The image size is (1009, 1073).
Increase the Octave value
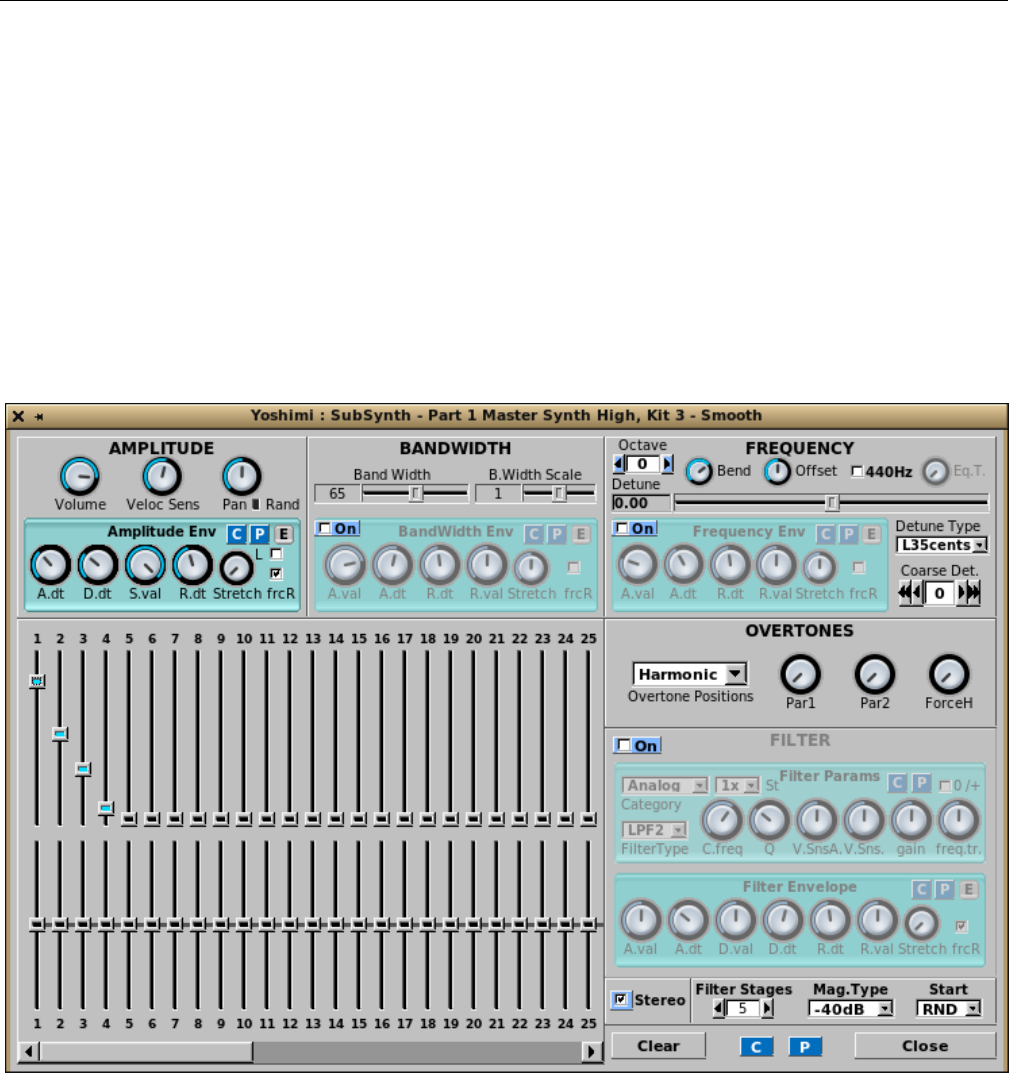click(x=667, y=464)
